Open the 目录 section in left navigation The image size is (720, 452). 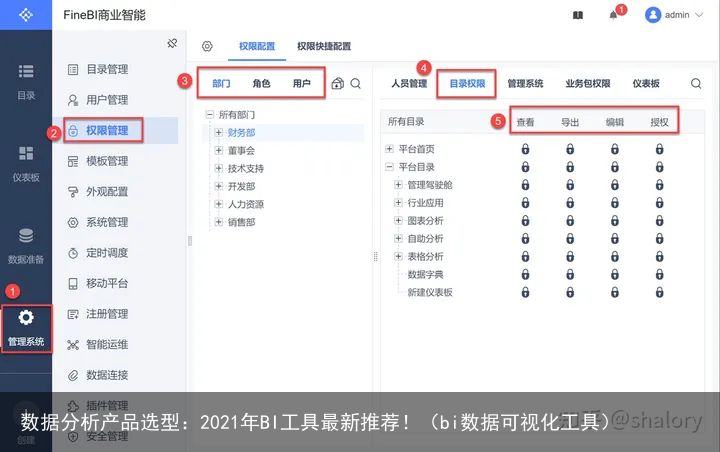[x=26, y=82]
